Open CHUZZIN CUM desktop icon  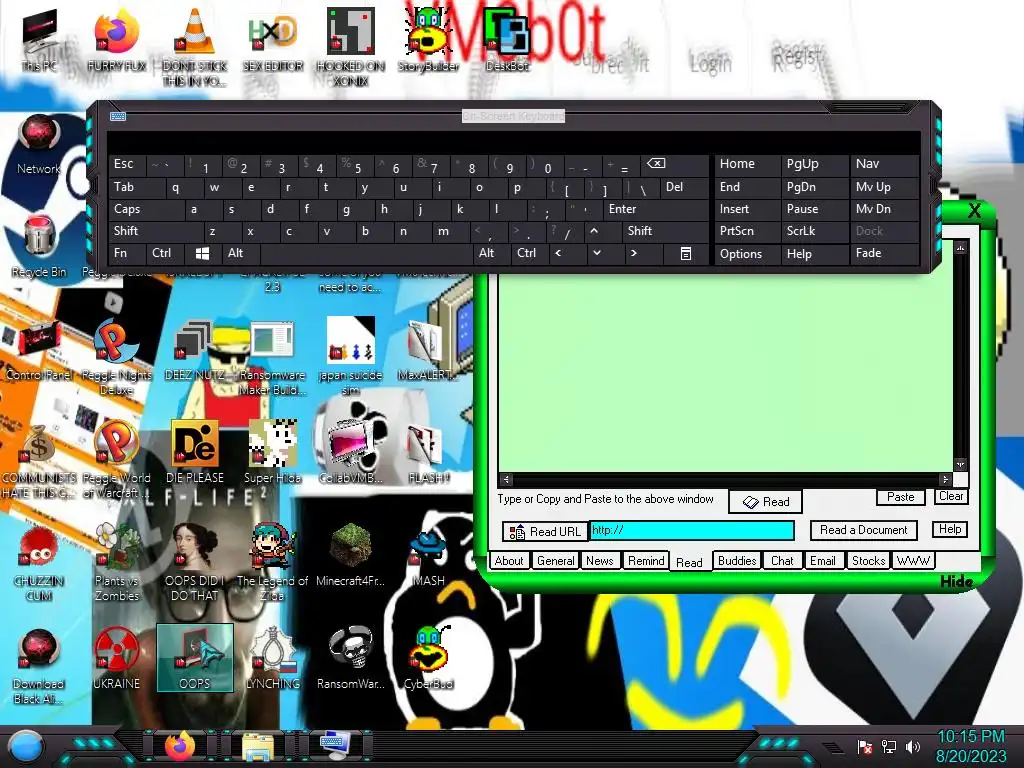(39, 563)
